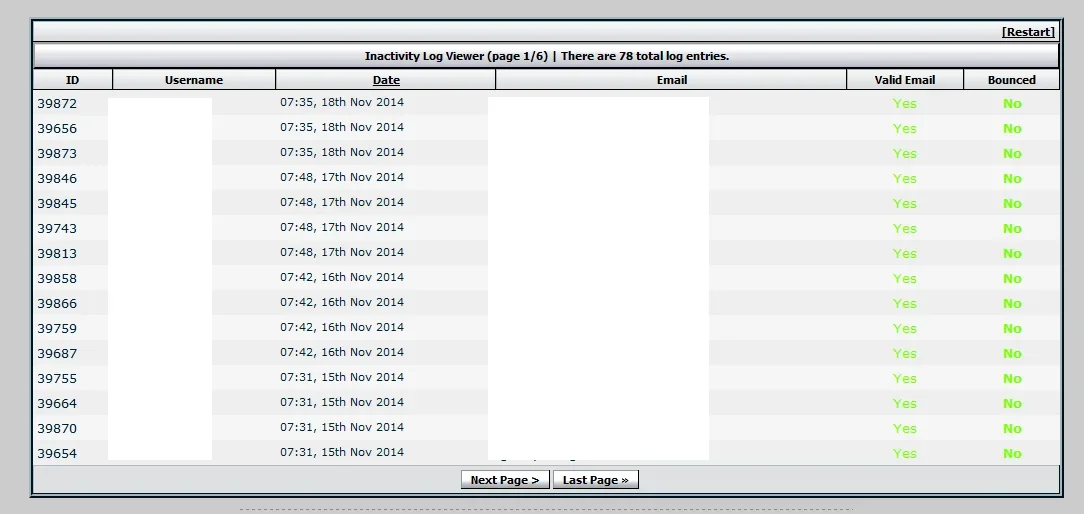The image size is (1084, 514).
Task: Click the Inactivity Log Viewer title bar
Action: pos(546,56)
